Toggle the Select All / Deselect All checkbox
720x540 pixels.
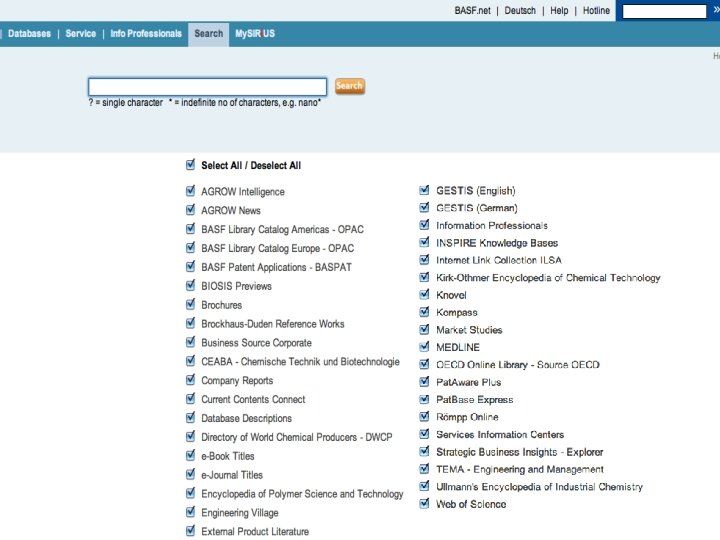click(x=191, y=164)
